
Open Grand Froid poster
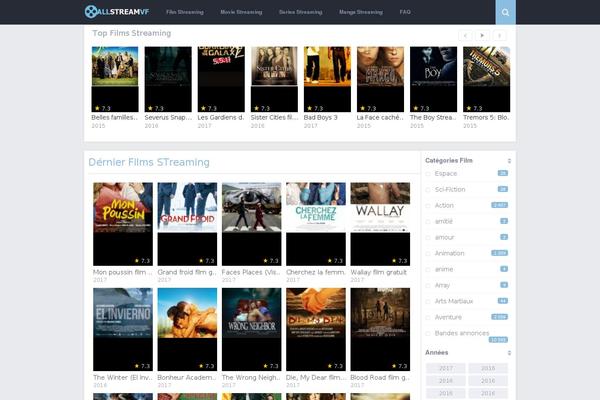187,224
